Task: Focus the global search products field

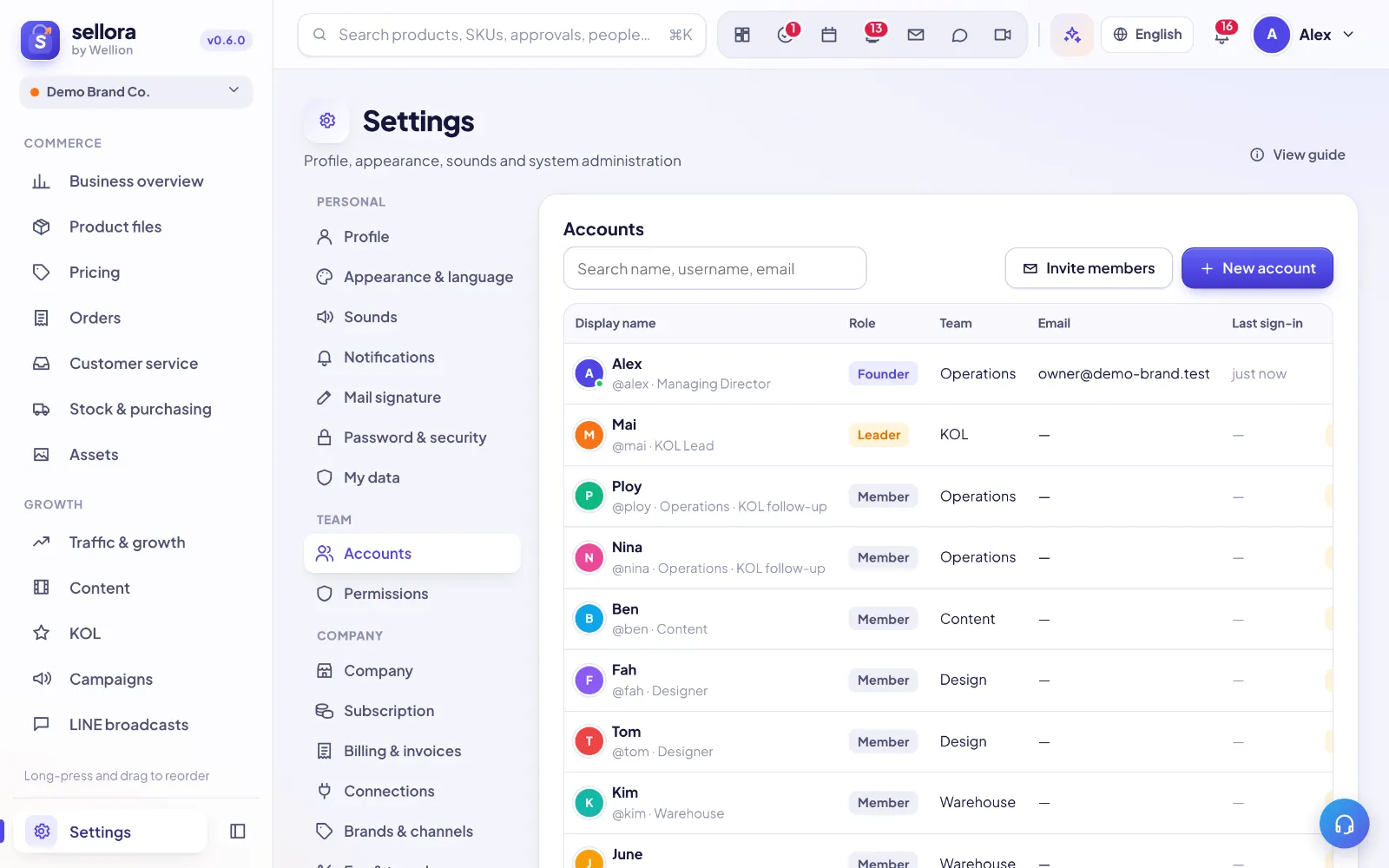Action: pyautogui.click(x=502, y=35)
